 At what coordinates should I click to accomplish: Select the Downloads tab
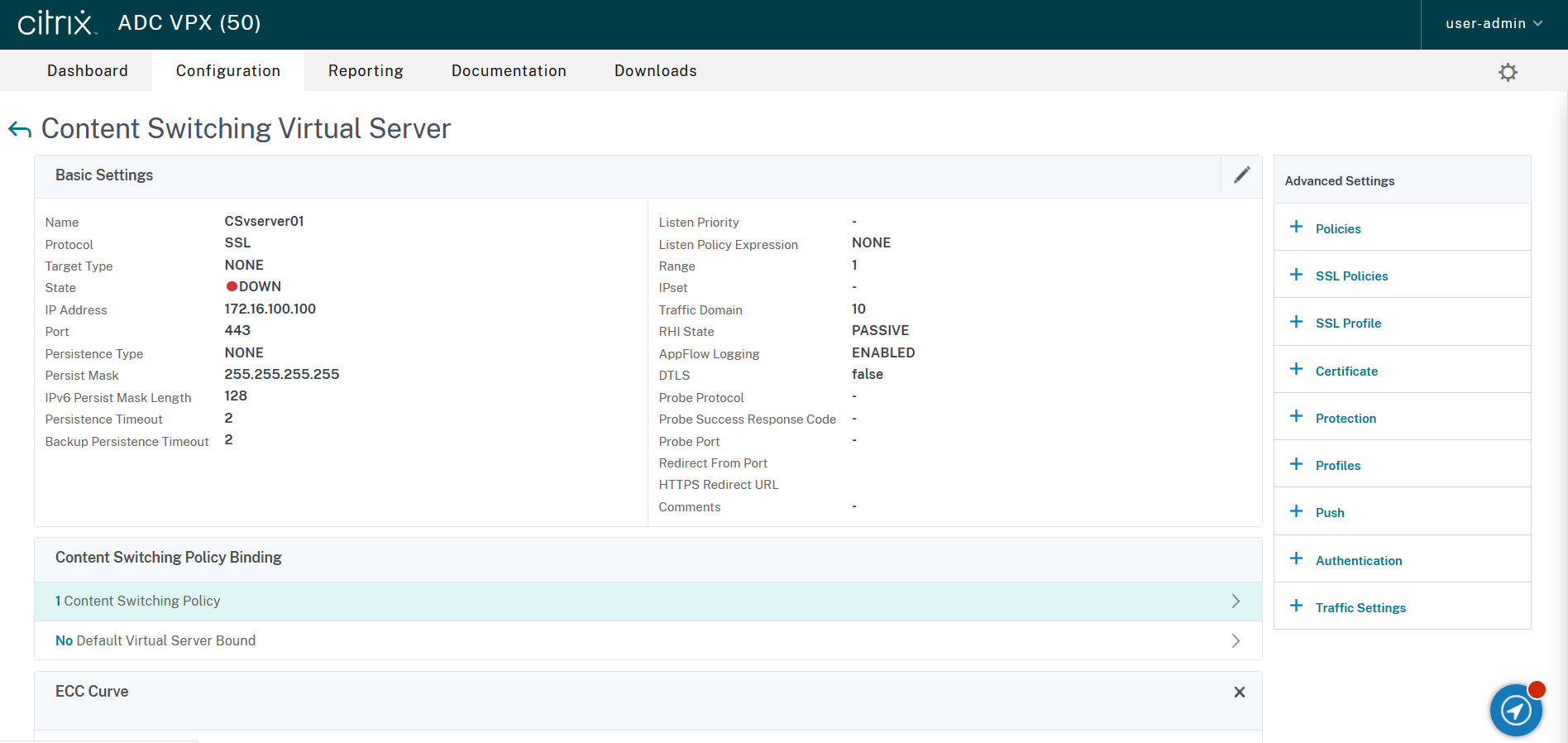pyautogui.click(x=655, y=71)
